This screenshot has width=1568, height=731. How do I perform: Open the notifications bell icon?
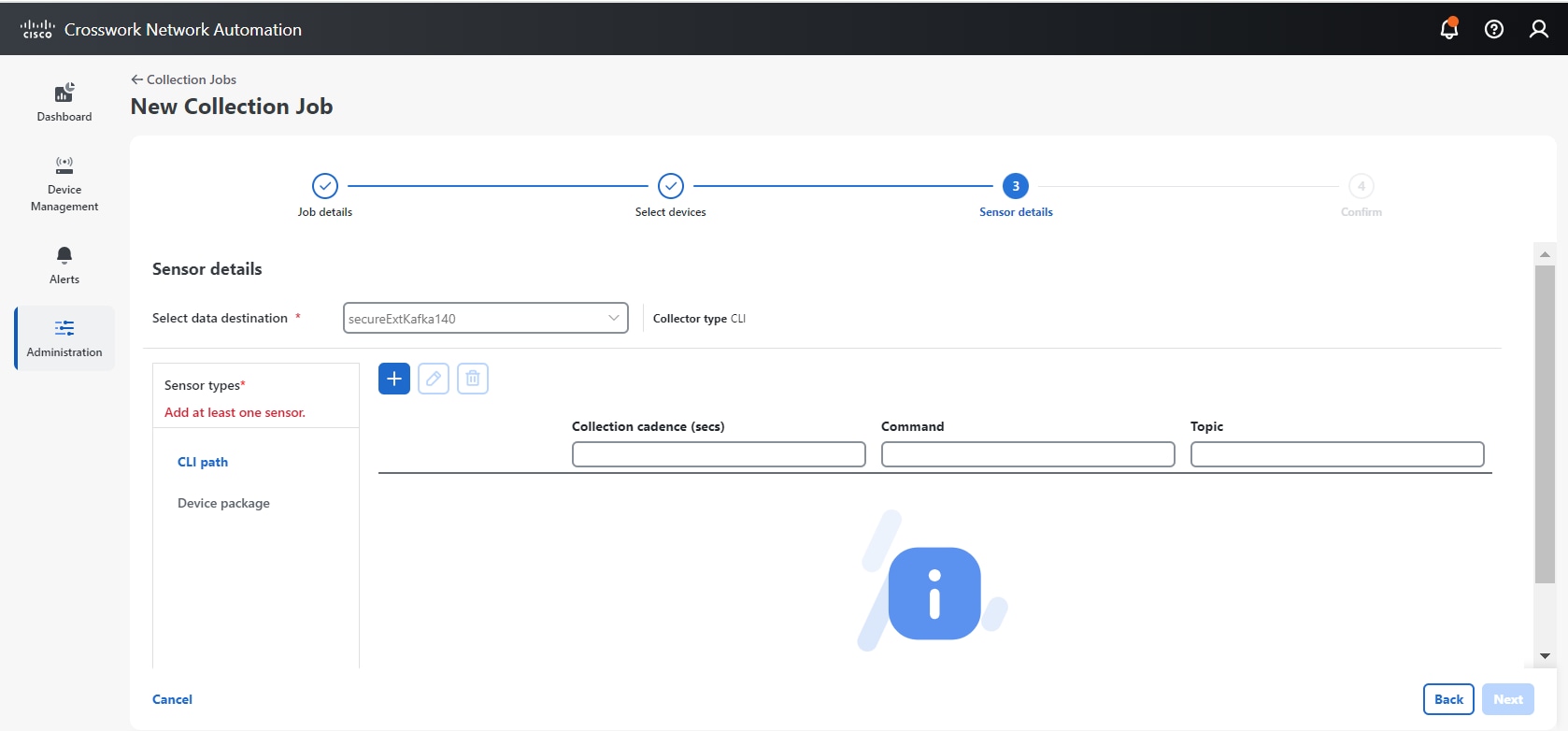(x=1449, y=28)
